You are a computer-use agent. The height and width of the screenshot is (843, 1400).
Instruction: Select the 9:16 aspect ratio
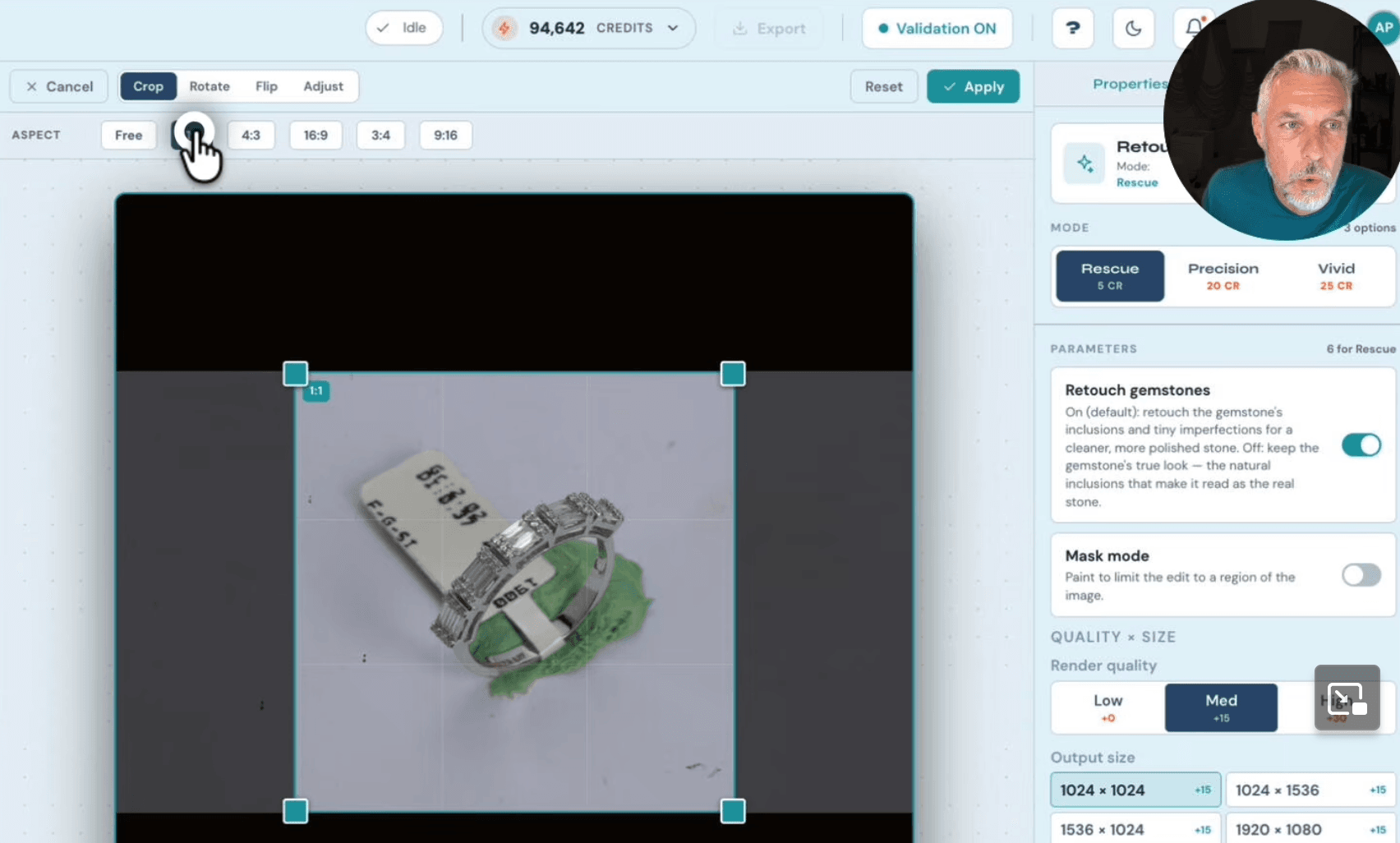pos(445,135)
